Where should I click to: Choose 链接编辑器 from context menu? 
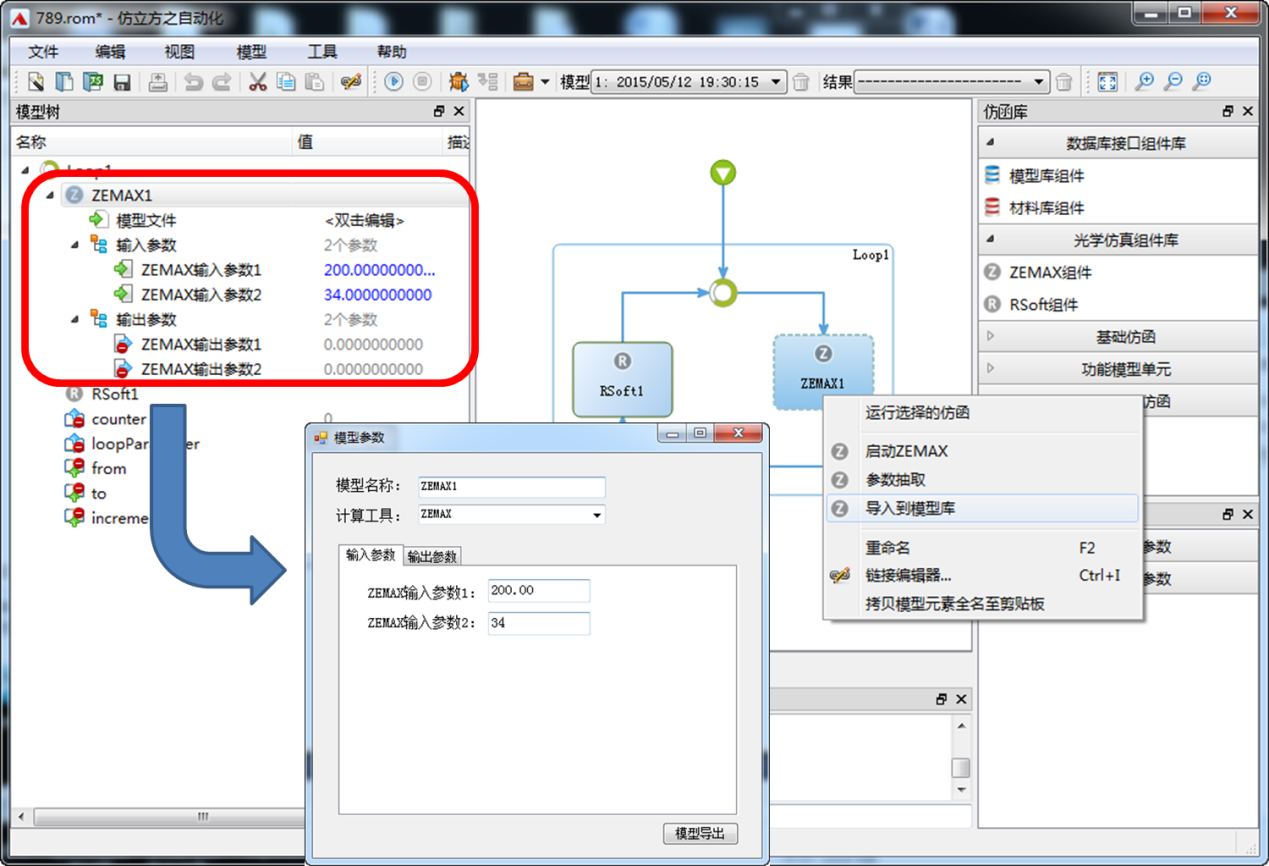click(982, 575)
